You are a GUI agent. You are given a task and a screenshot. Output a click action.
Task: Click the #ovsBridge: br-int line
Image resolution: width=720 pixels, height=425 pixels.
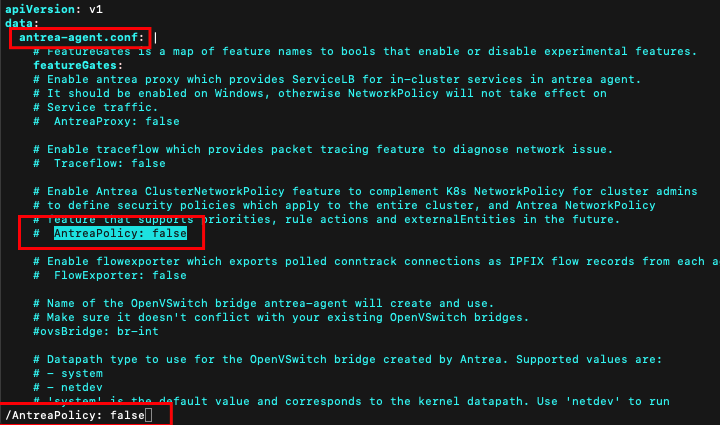point(96,331)
